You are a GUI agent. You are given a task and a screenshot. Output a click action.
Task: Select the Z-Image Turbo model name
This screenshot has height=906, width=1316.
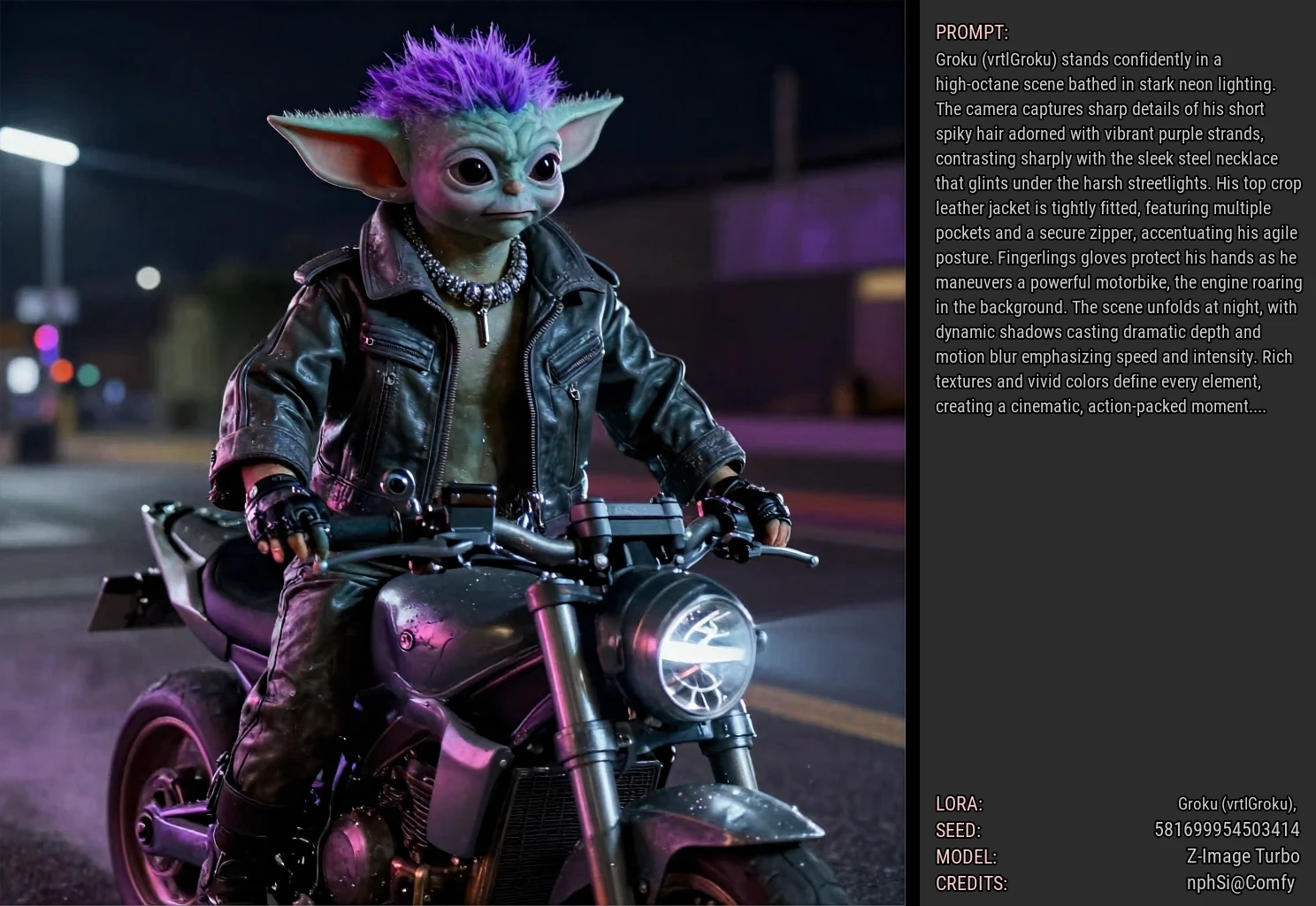pos(1243,856)
